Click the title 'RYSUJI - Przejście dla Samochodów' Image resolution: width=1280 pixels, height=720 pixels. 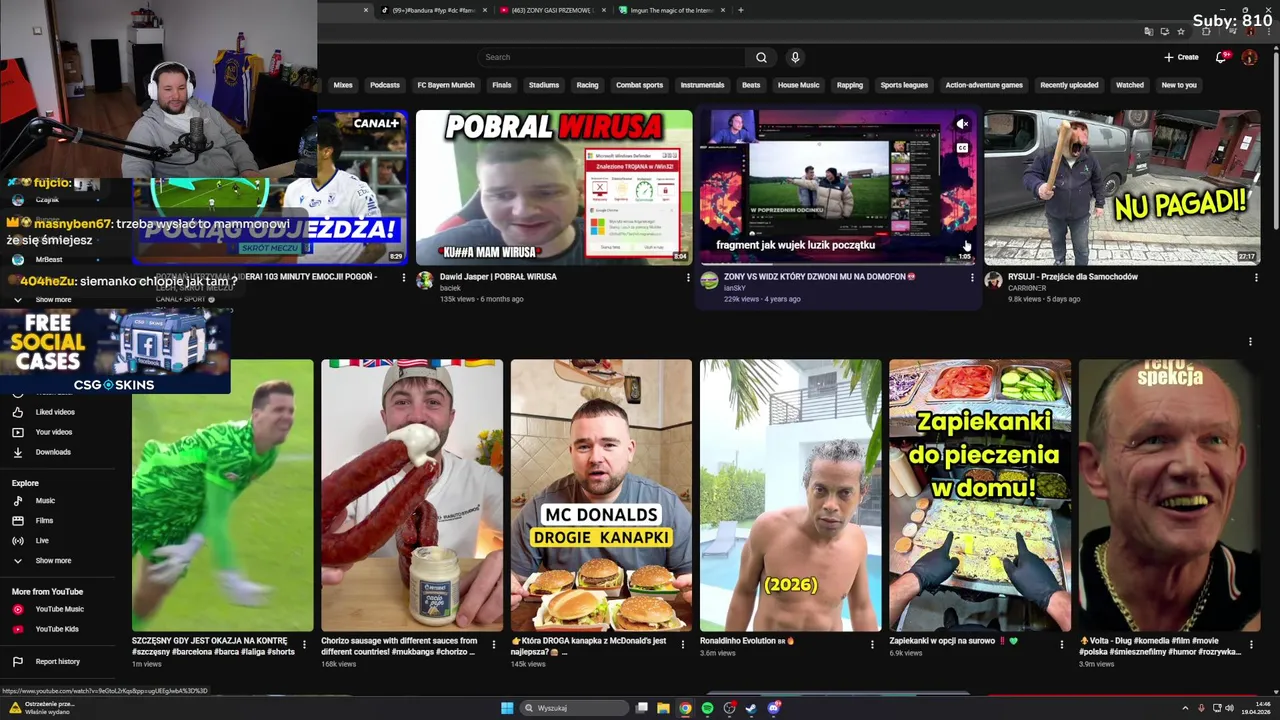[1073, 277]
